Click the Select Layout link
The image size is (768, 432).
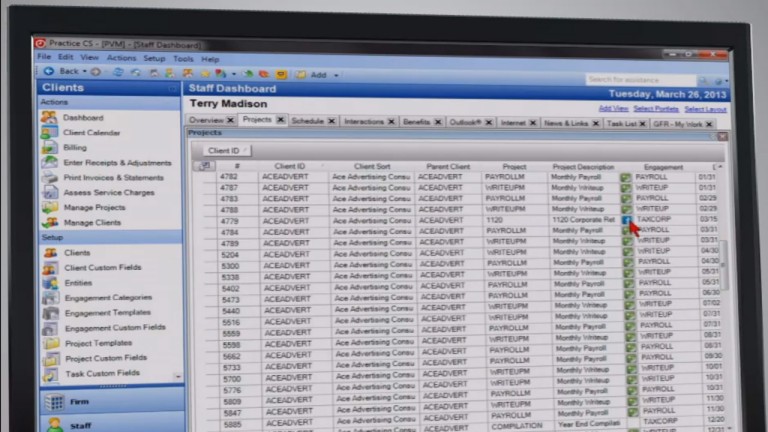[x=705, y=108]
